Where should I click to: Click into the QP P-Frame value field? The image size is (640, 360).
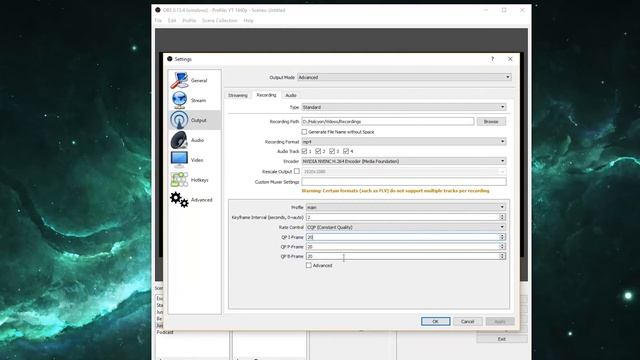coord(402,247)
